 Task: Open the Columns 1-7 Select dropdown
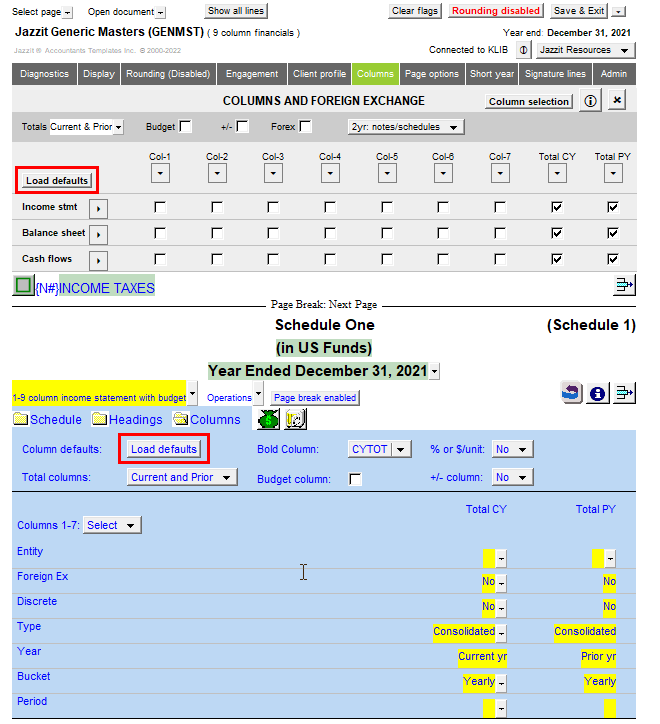112,525
